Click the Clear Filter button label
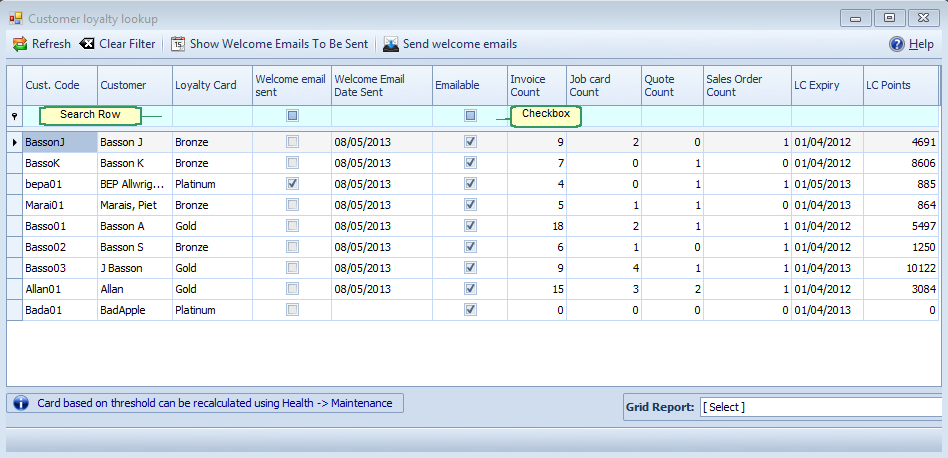 [127, 44]
